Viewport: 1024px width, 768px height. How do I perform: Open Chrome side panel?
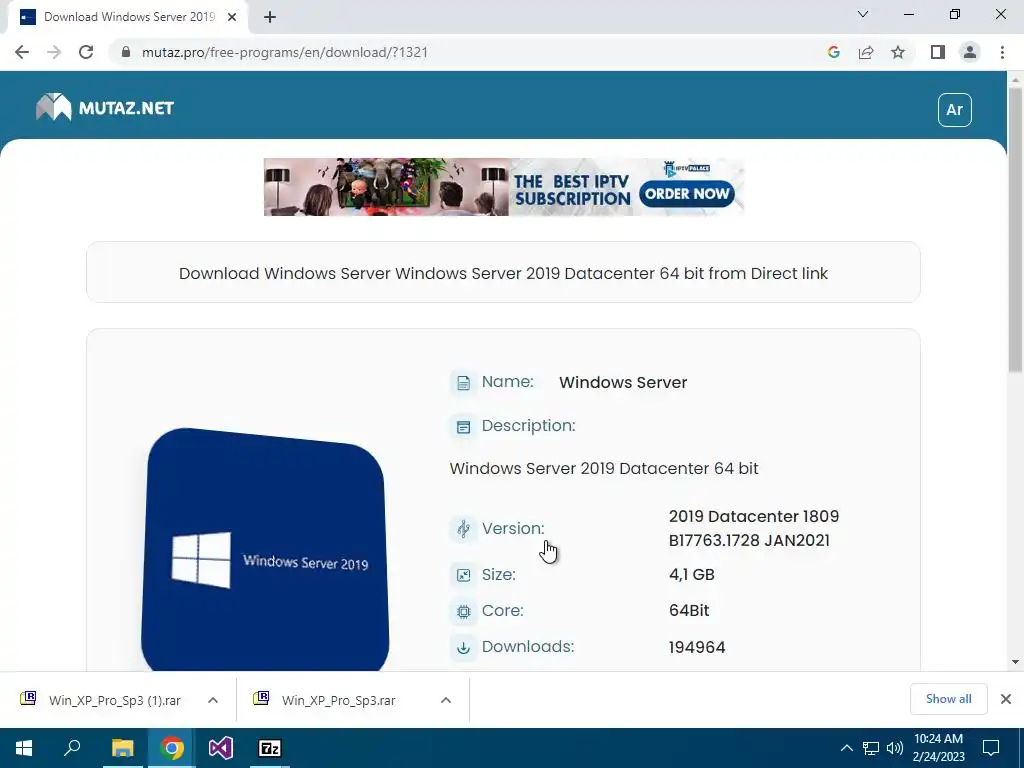(x=938, y=52)
